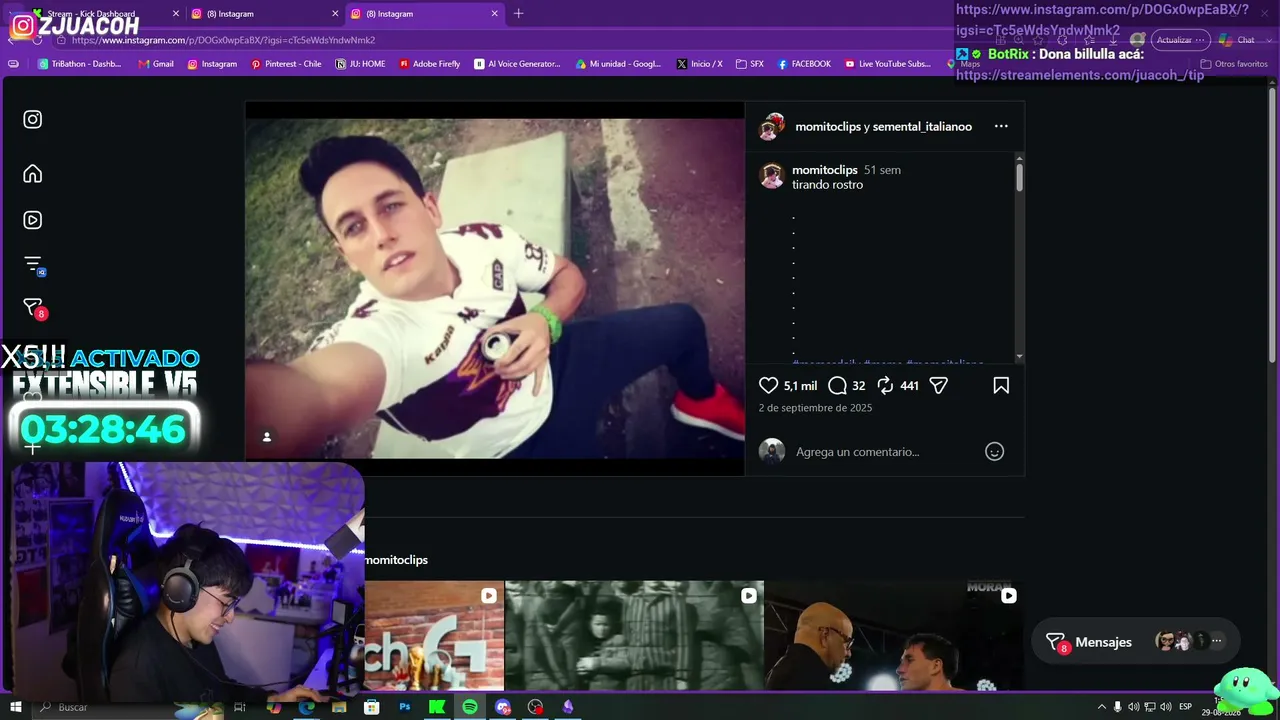Repost this post using the arrows icon
The width and height of the screenshot is (1280, 720).
pos(885,385)
